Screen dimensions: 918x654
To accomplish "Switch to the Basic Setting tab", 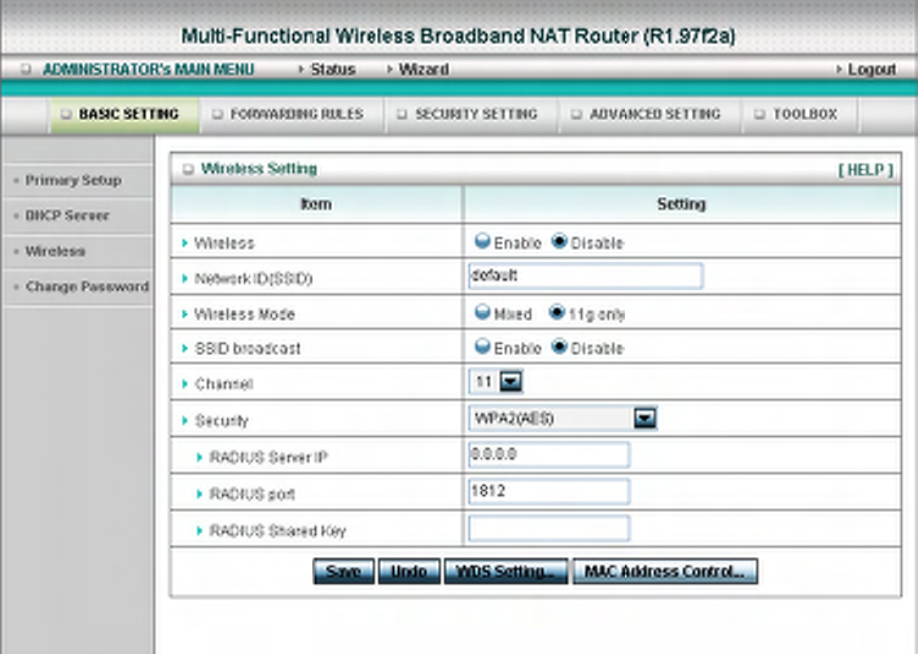I will point(124,114).
